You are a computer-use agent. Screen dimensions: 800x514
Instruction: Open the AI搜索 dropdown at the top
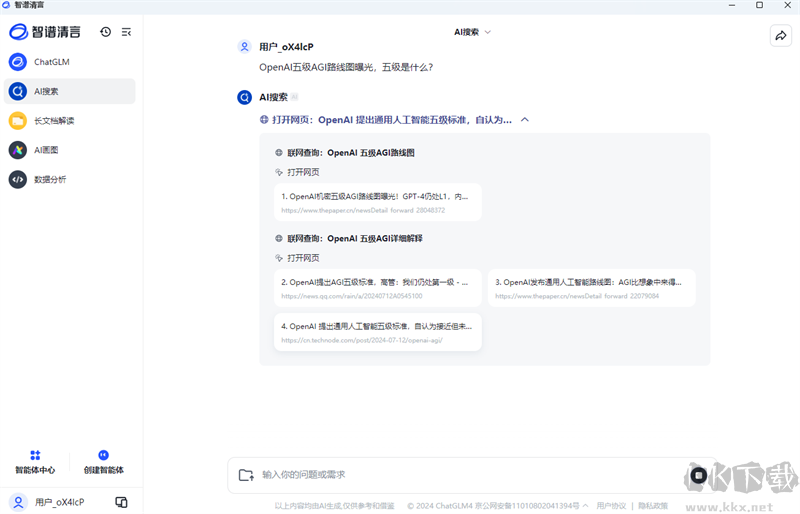click(472, 32)
